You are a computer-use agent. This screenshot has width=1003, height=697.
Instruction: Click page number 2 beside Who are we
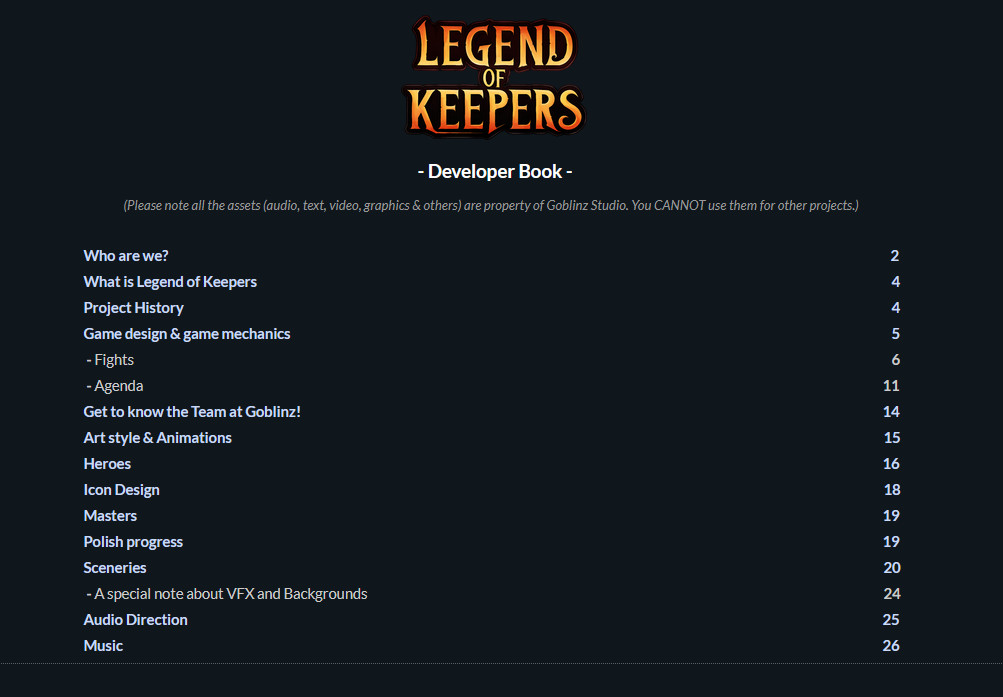[x=895, y=256]
